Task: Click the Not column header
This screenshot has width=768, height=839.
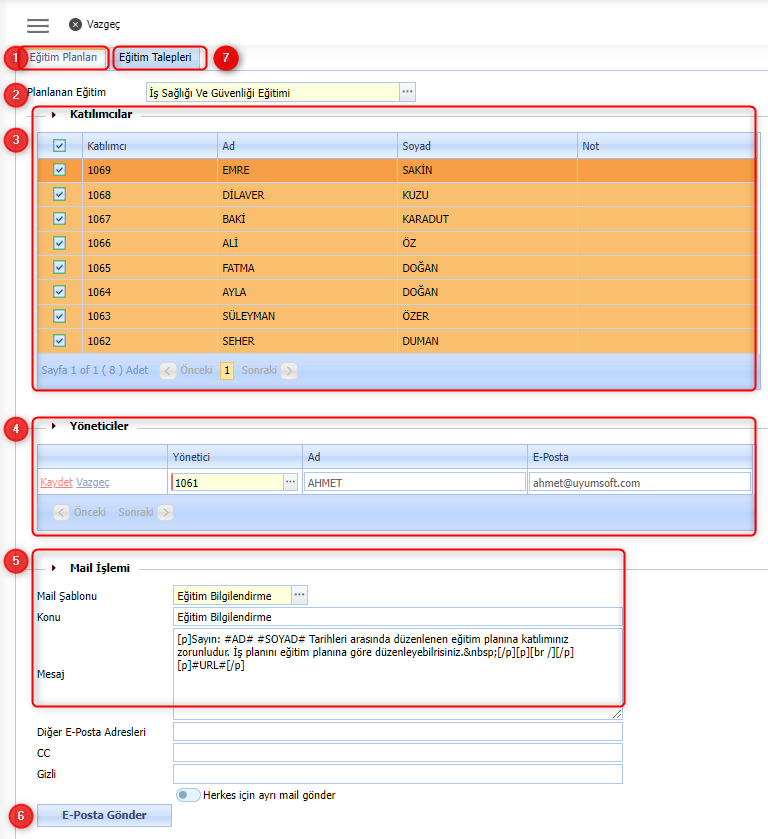Action: pos(666,146)
